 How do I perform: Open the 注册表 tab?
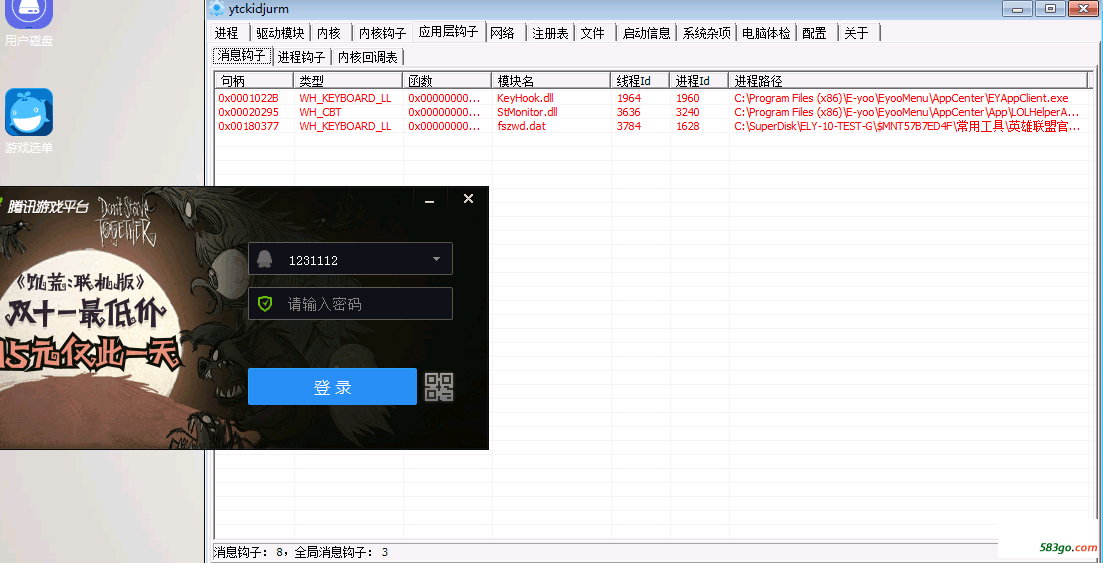click(x=550, y=33)
